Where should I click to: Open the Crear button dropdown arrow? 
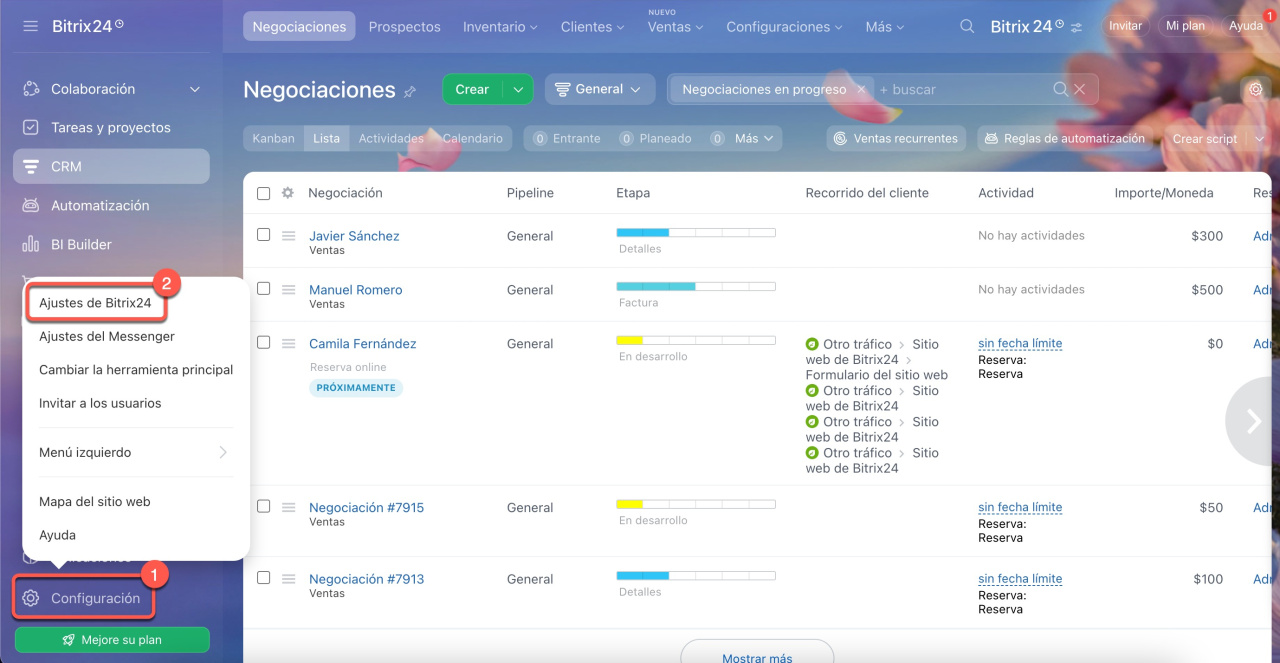518,89
